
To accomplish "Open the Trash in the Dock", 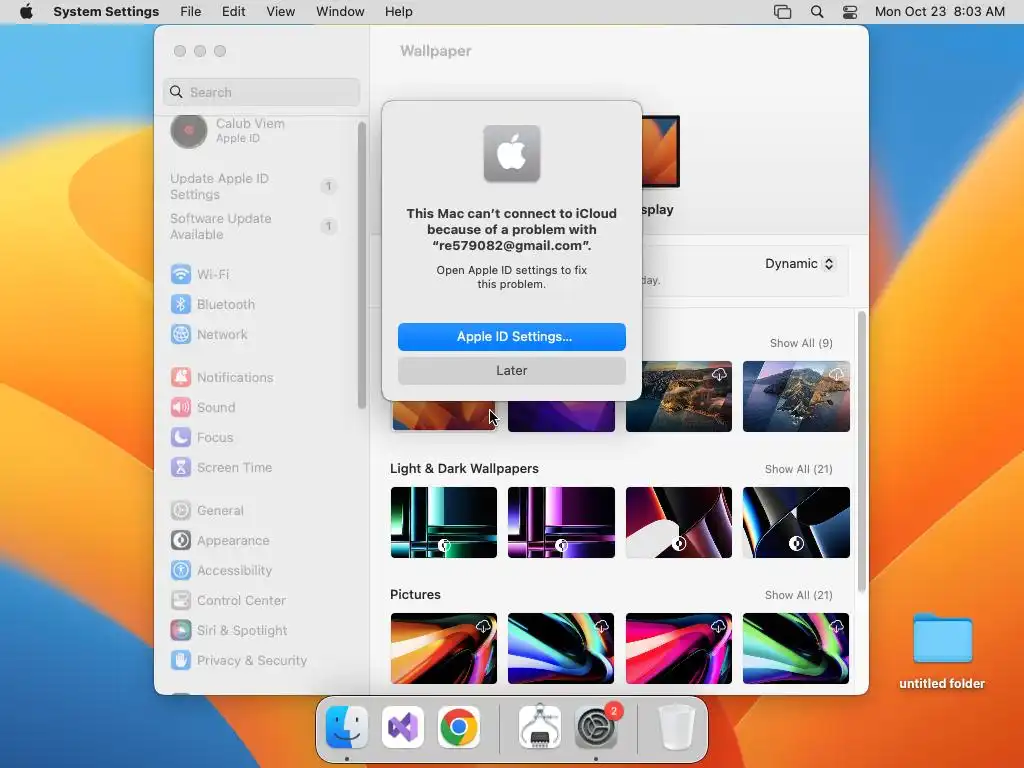I will [x=676, y=727].
